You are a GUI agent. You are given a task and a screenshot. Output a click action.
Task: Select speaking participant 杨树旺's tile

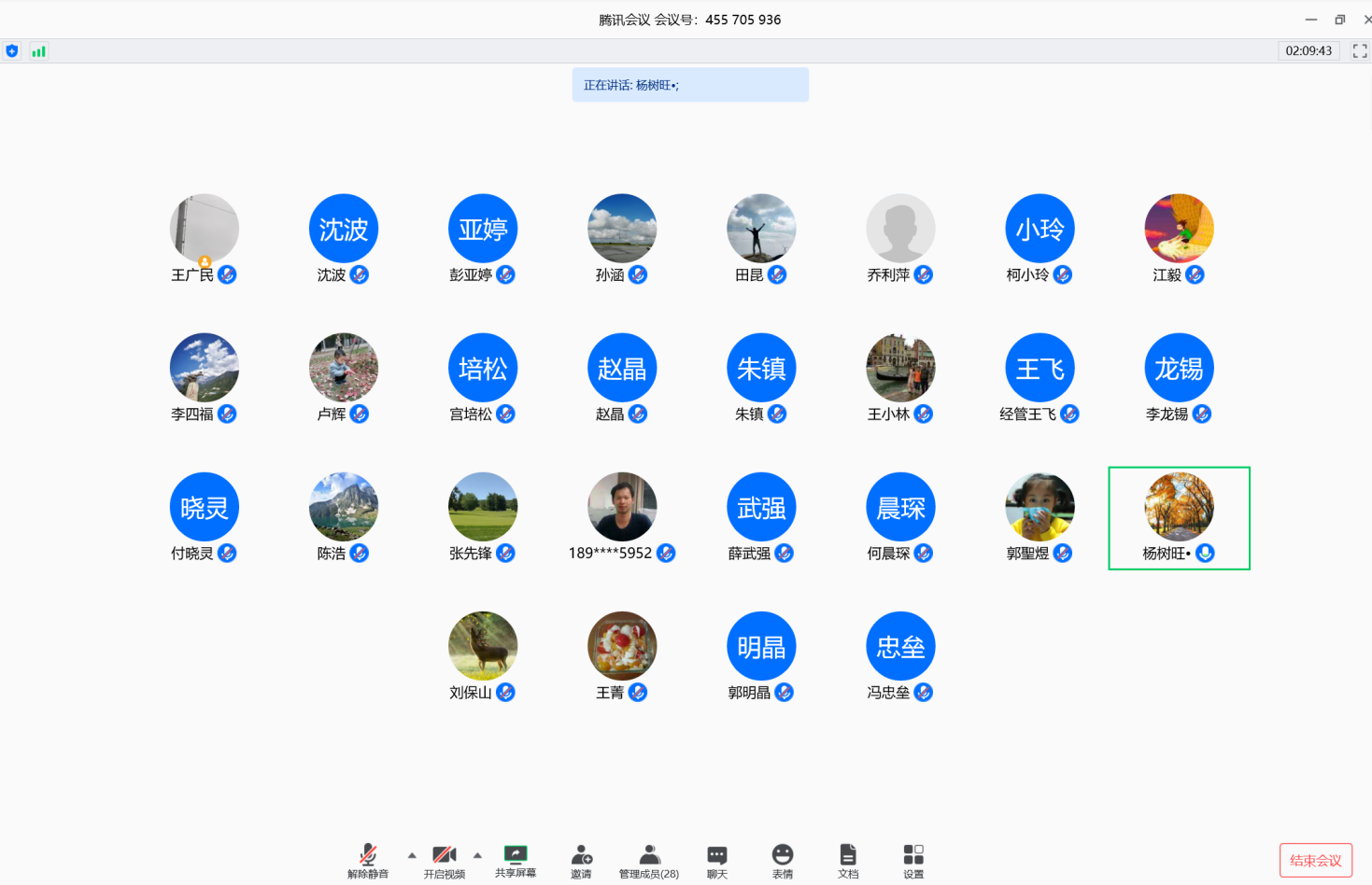click(1179, 518)
